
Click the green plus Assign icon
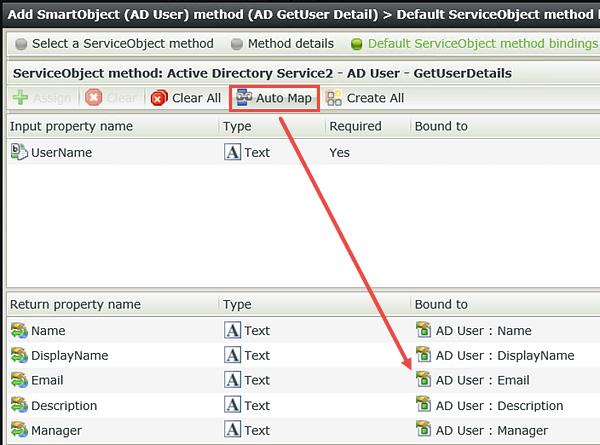click(20, 97)
